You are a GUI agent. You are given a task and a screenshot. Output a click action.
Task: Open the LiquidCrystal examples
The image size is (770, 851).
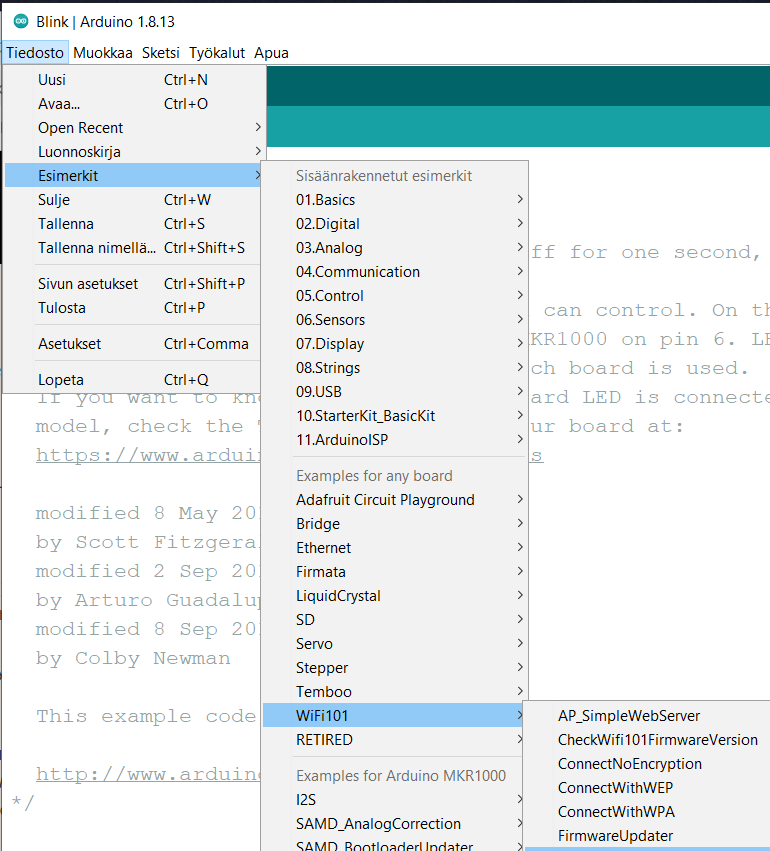pos(394,595)
